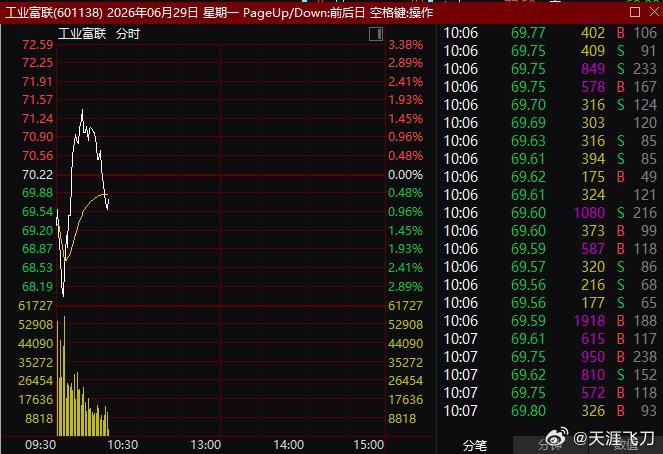Image resolution: width=663 pixels, height=454 pixels.
Task: Select tick price 69.63 in trade list
Action: tap(528, 141)
